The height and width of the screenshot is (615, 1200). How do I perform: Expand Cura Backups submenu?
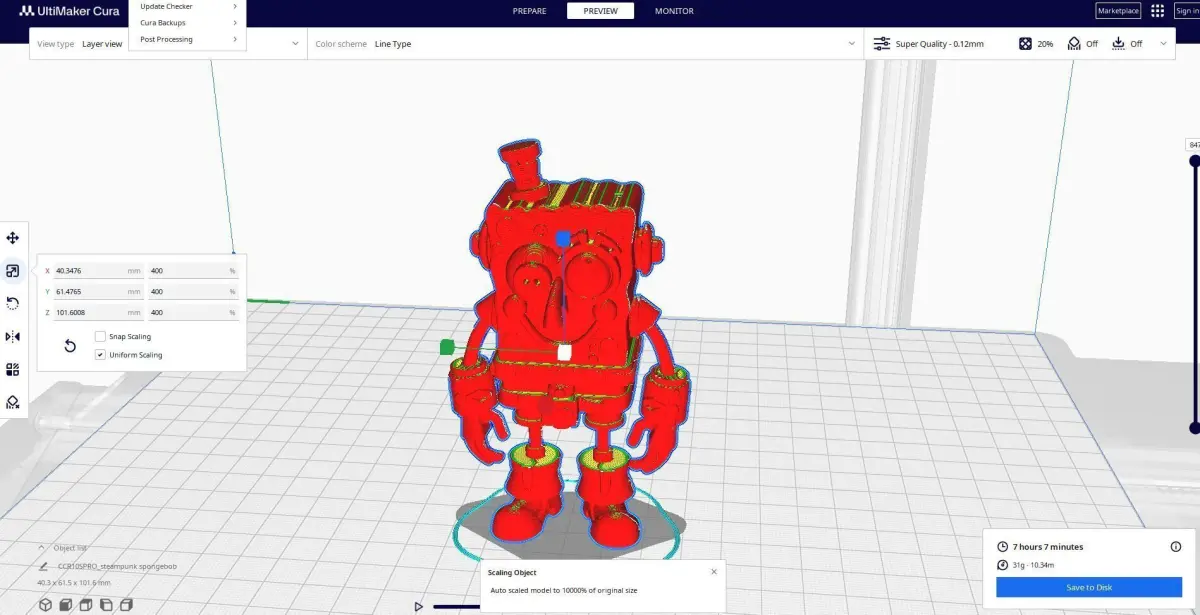click(188, 23)
